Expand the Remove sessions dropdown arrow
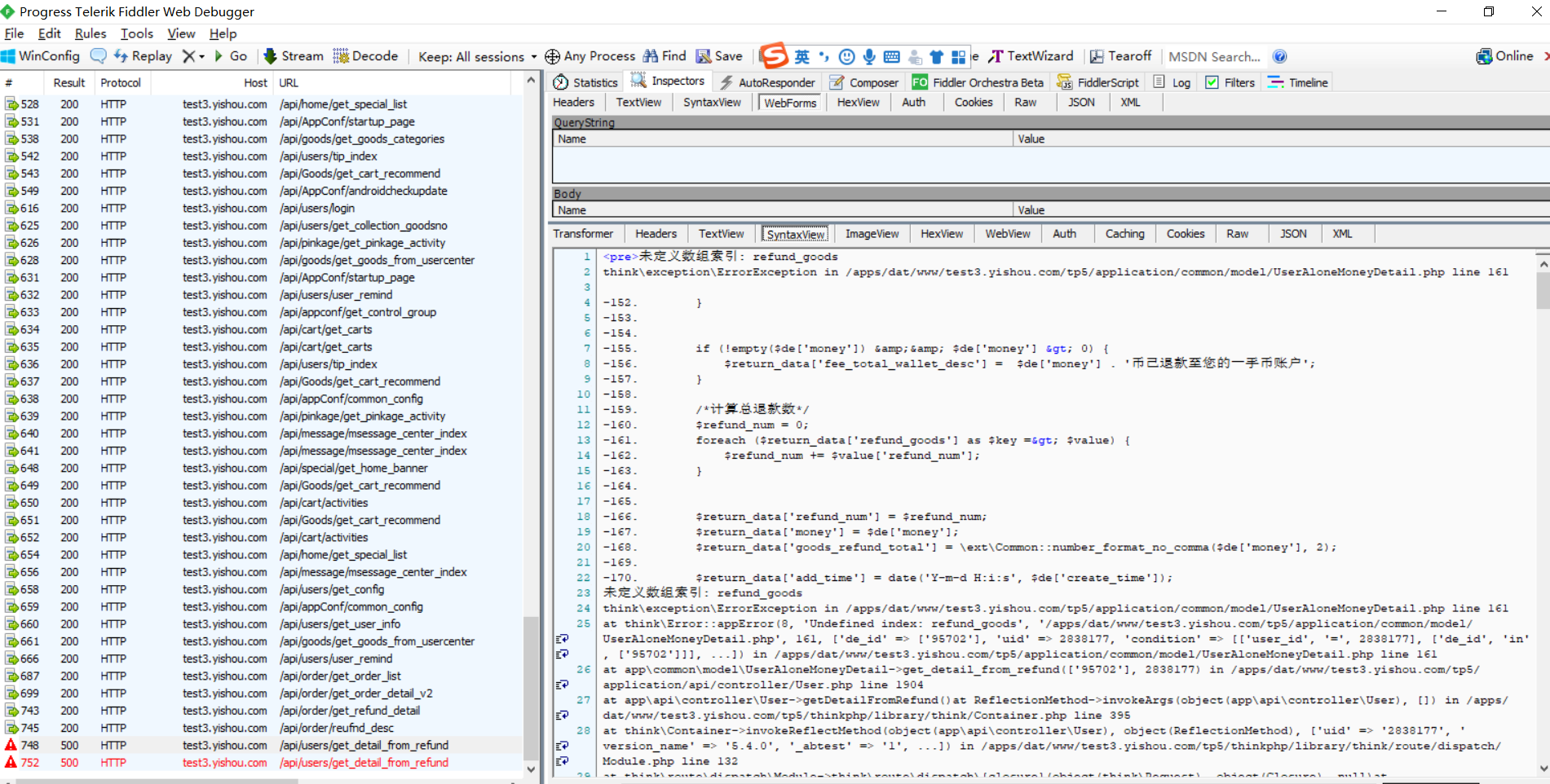Screen dimensions: 1550x784 click(x=201, y=57)
